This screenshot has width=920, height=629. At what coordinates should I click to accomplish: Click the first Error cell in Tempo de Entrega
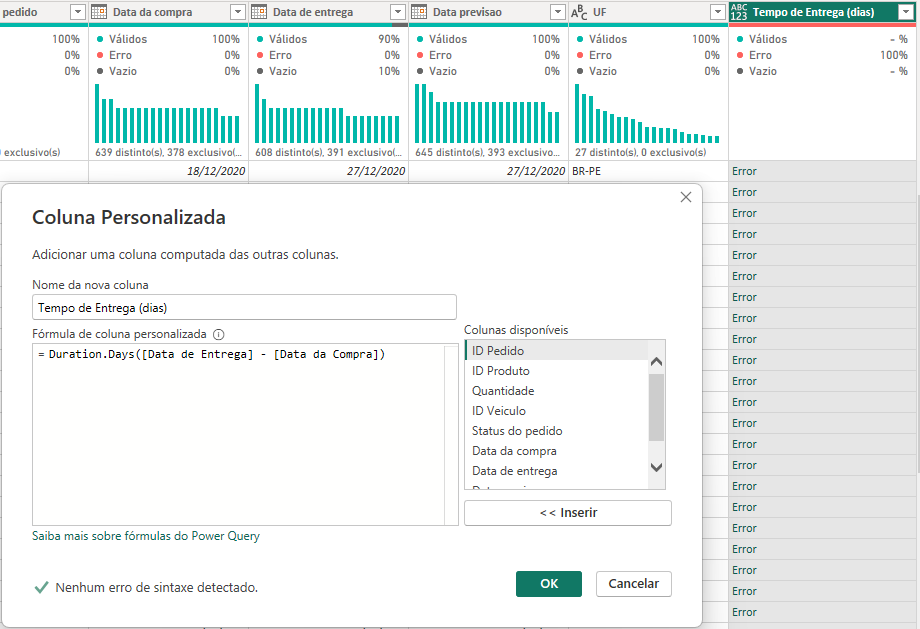822,171
